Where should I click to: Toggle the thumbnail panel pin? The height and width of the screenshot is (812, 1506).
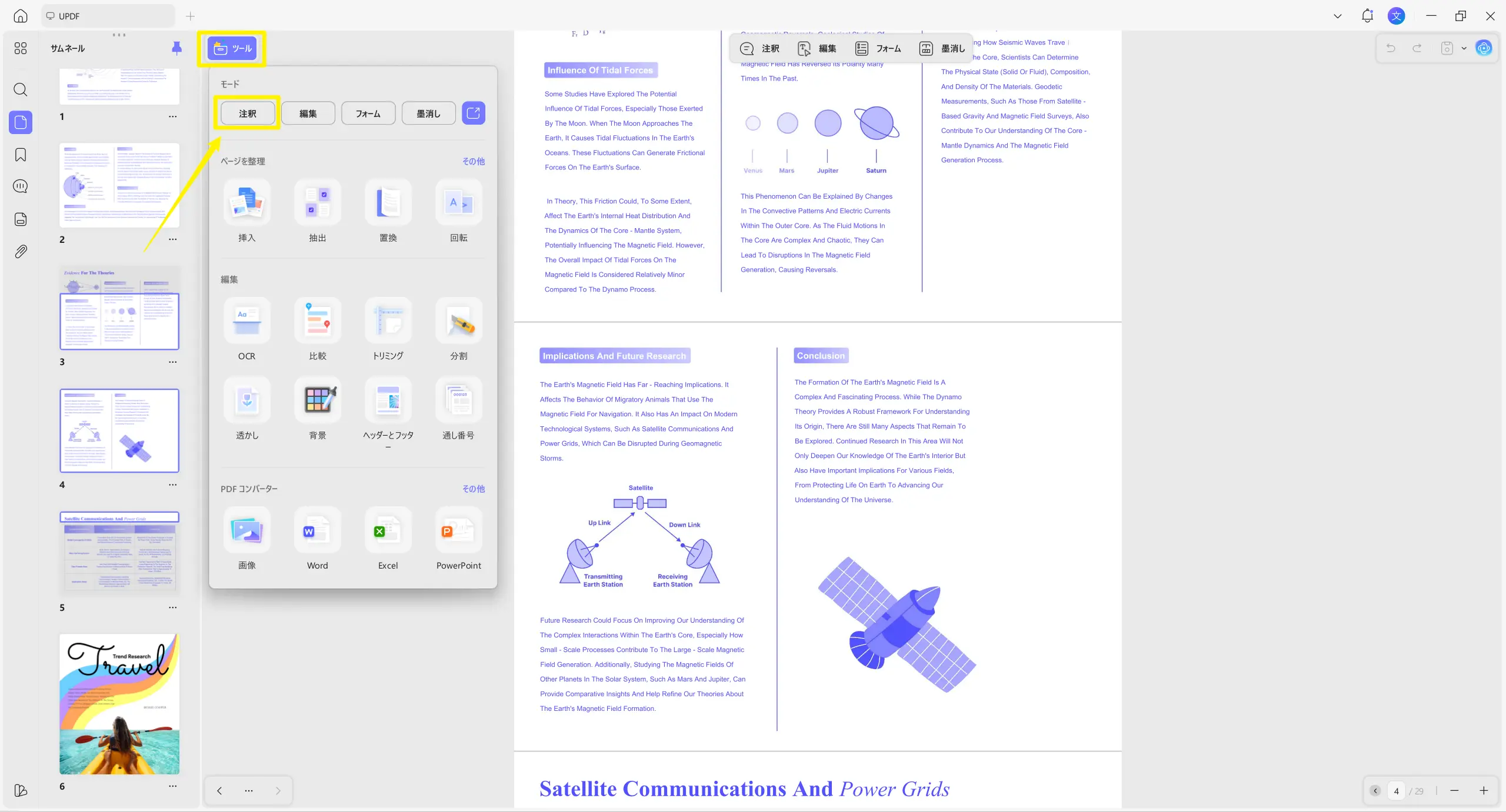[x=176, y=48]
